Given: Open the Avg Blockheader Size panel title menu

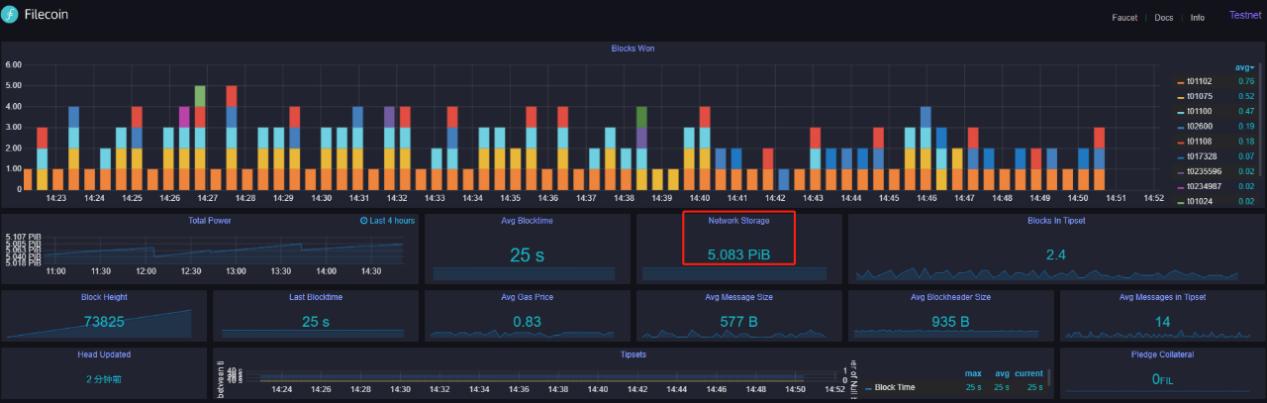Looking at the screenshot, I should [x=950, y=297].
